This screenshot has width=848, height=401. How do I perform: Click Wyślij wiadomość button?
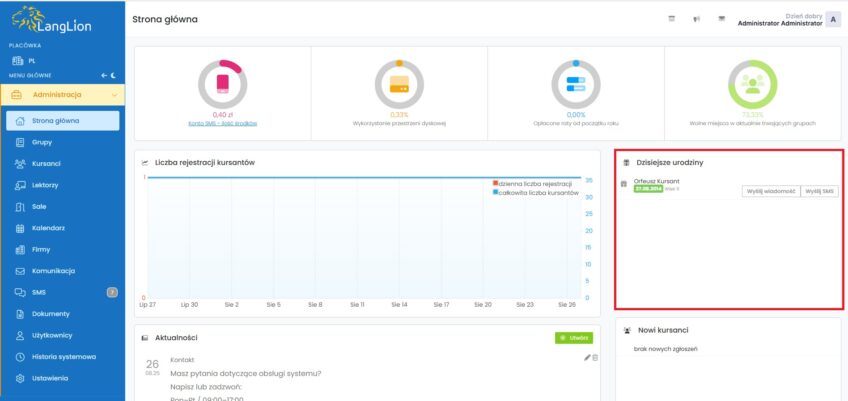tap(771, 191)
